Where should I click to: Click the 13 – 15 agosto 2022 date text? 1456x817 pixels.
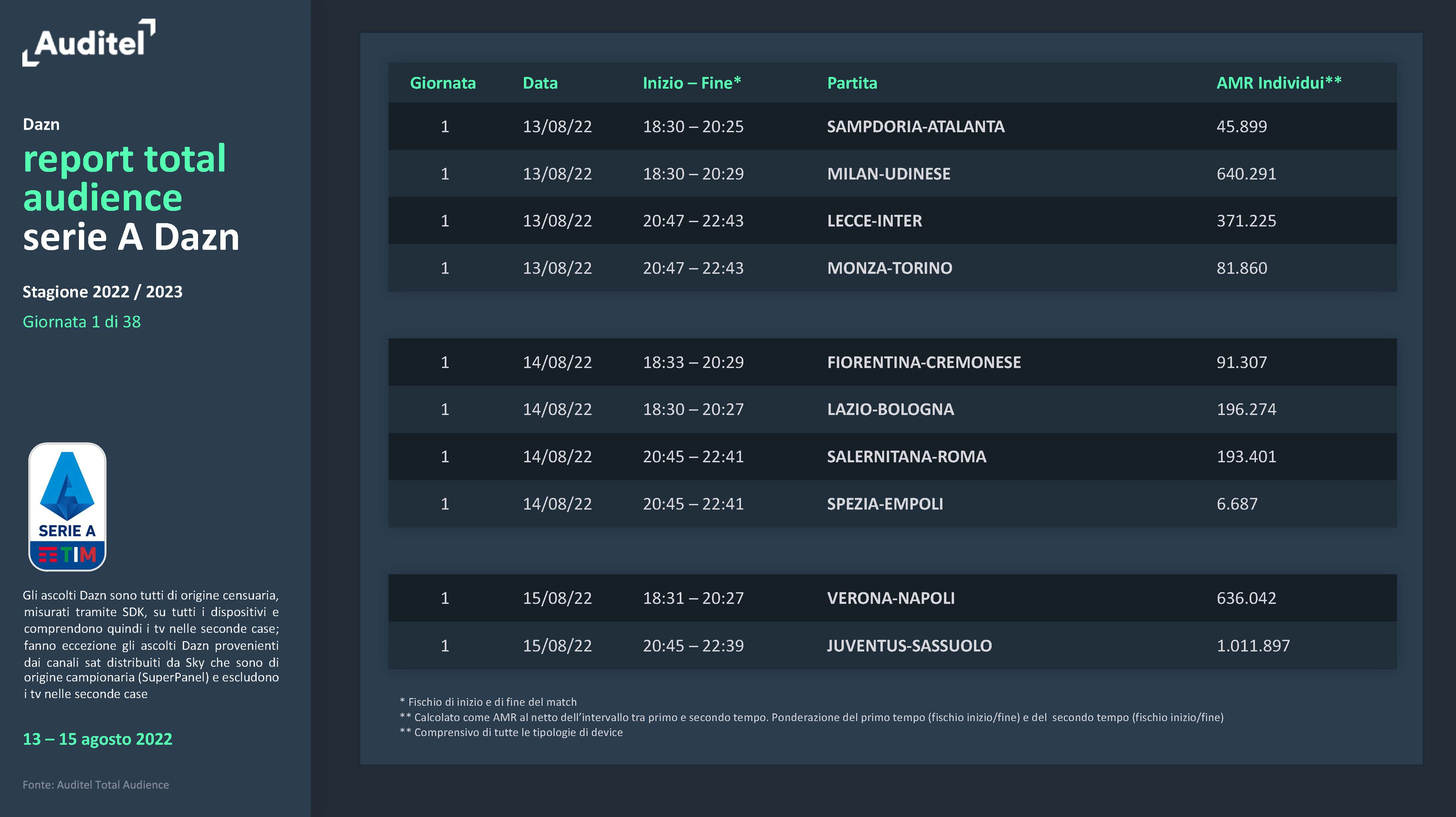pyautogui.click(x=97, y=739)
